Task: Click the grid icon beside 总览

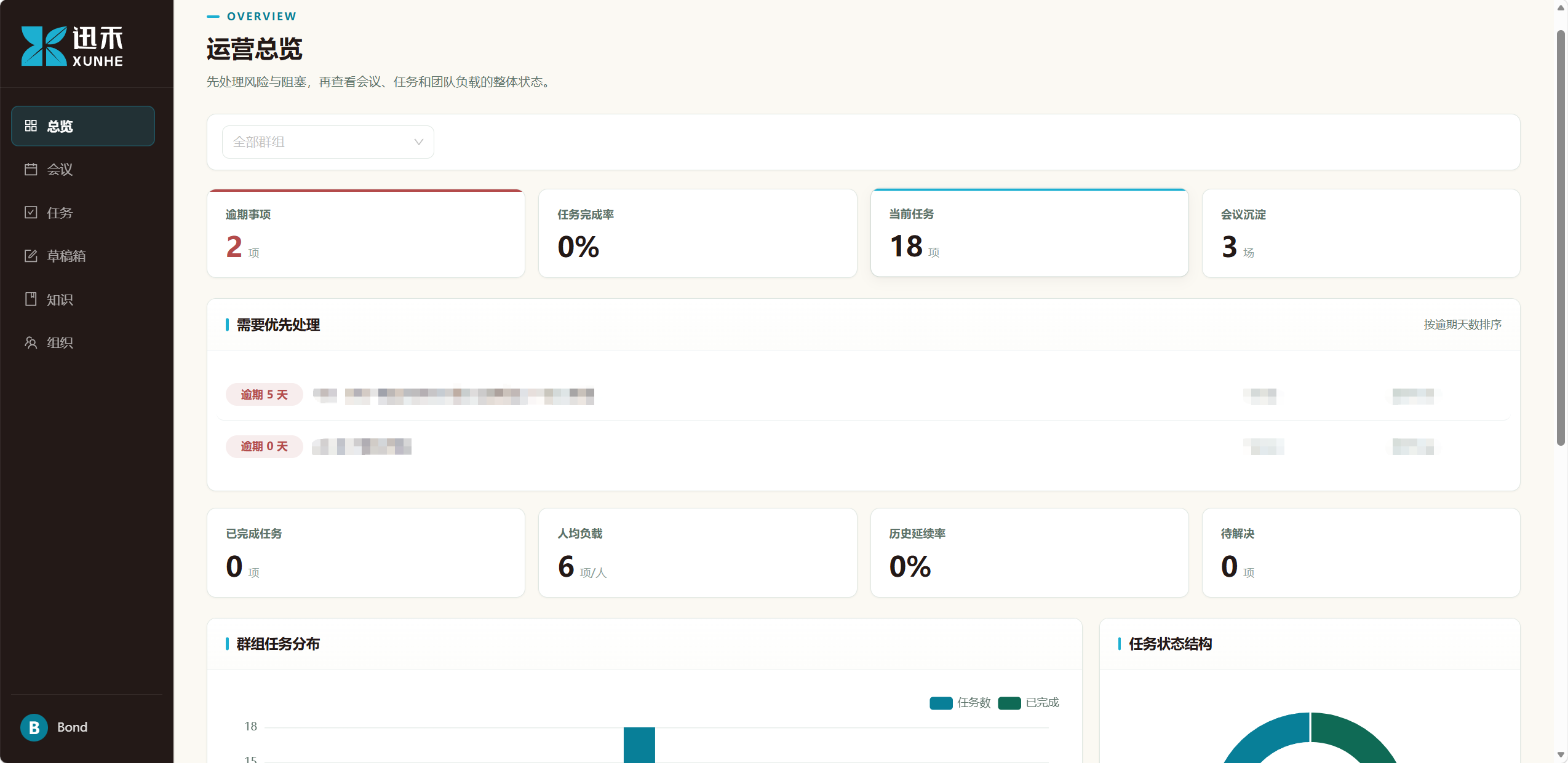Action: (31, 126)
